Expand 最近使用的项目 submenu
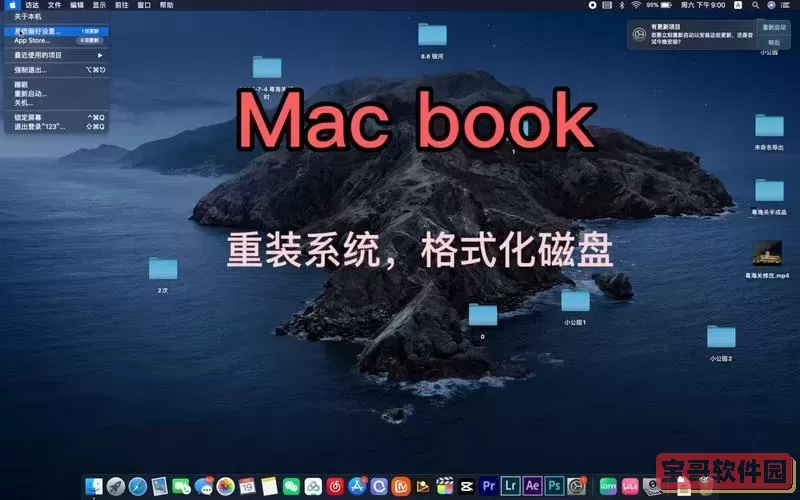 pos(56,55)
